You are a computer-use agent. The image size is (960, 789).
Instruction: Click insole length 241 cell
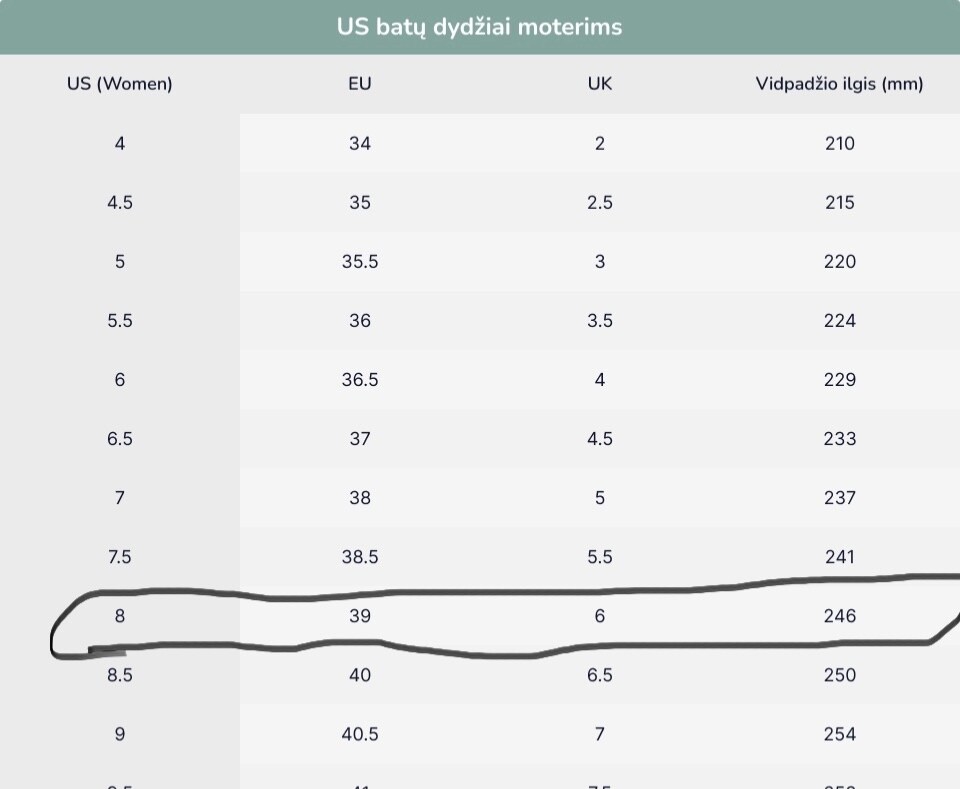[x=839, y=557]
